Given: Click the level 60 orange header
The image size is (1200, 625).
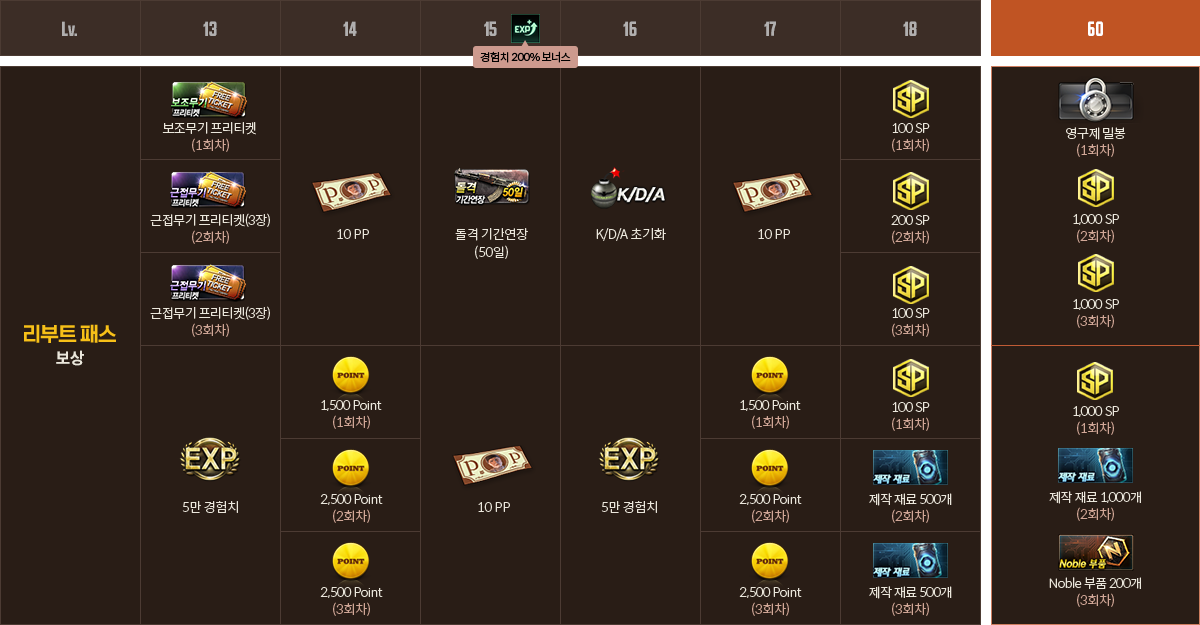Looking at the screenshot, I should [x=1095, y=28].
